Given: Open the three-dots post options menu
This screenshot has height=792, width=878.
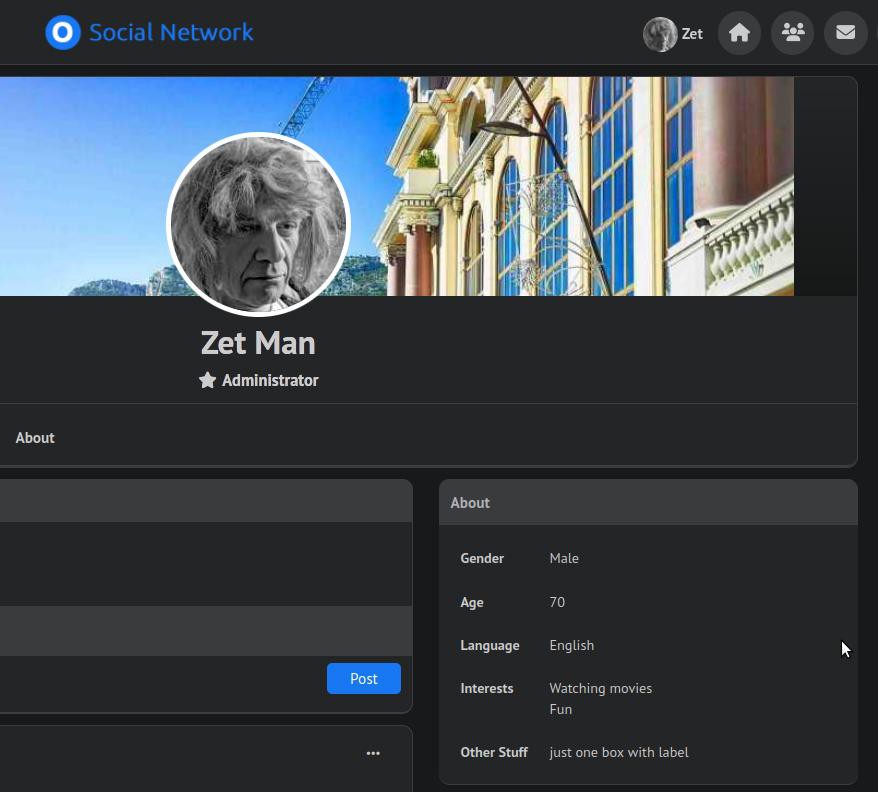Looking at the screenshot, I should [373, 753].
